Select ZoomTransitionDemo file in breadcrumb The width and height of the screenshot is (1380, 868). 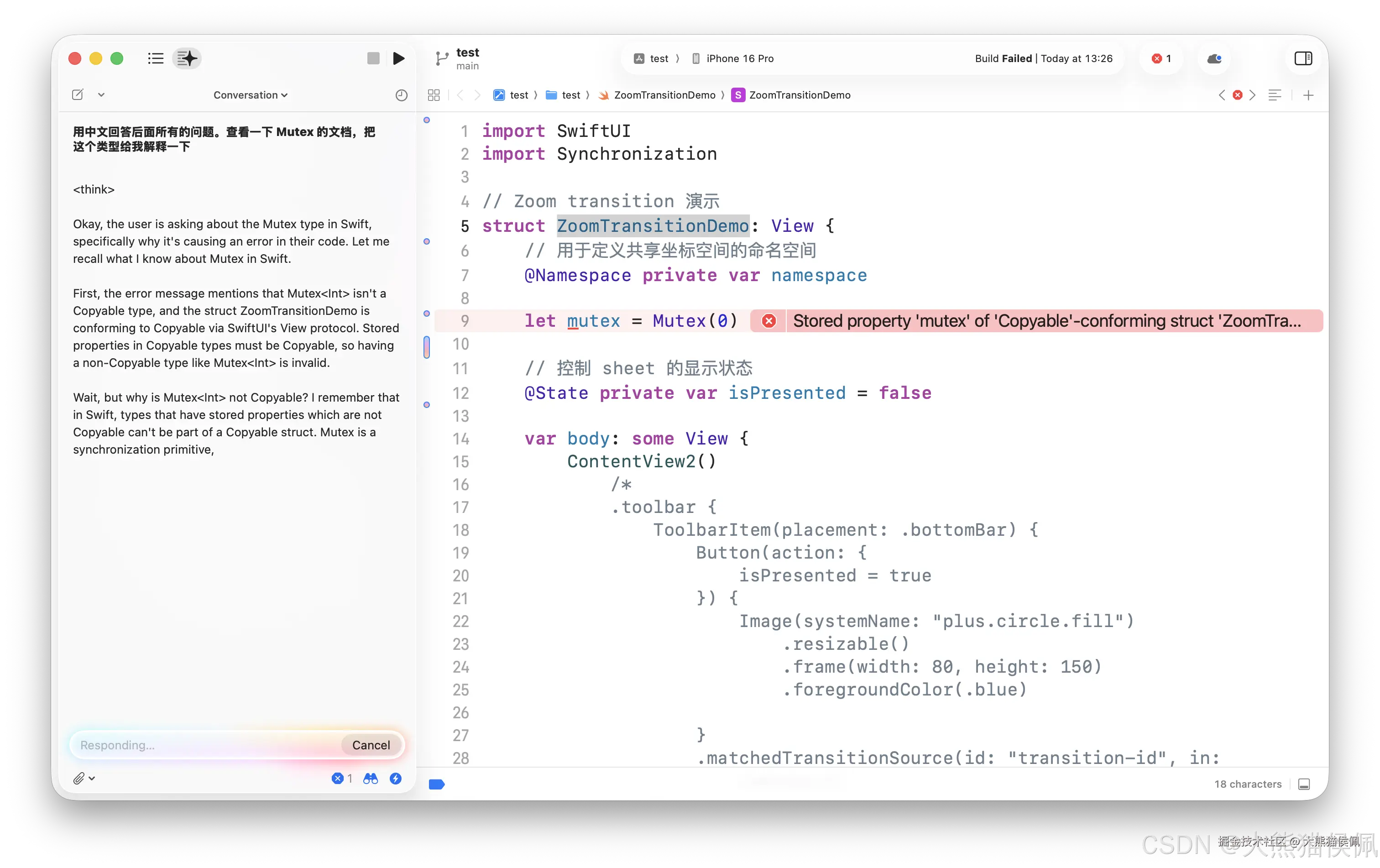pos(664,95)
